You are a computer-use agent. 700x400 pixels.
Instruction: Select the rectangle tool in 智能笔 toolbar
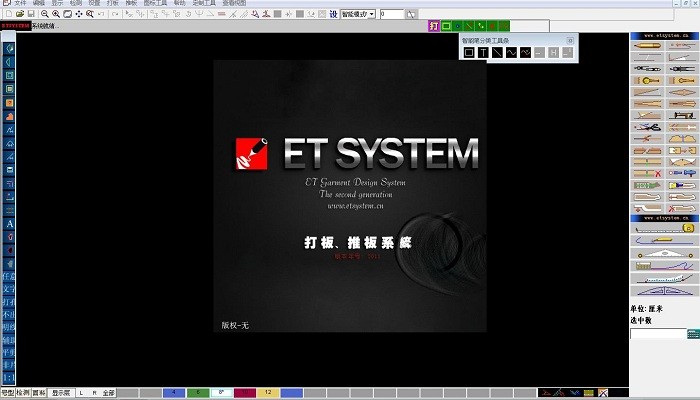click(x=469, y=53)
